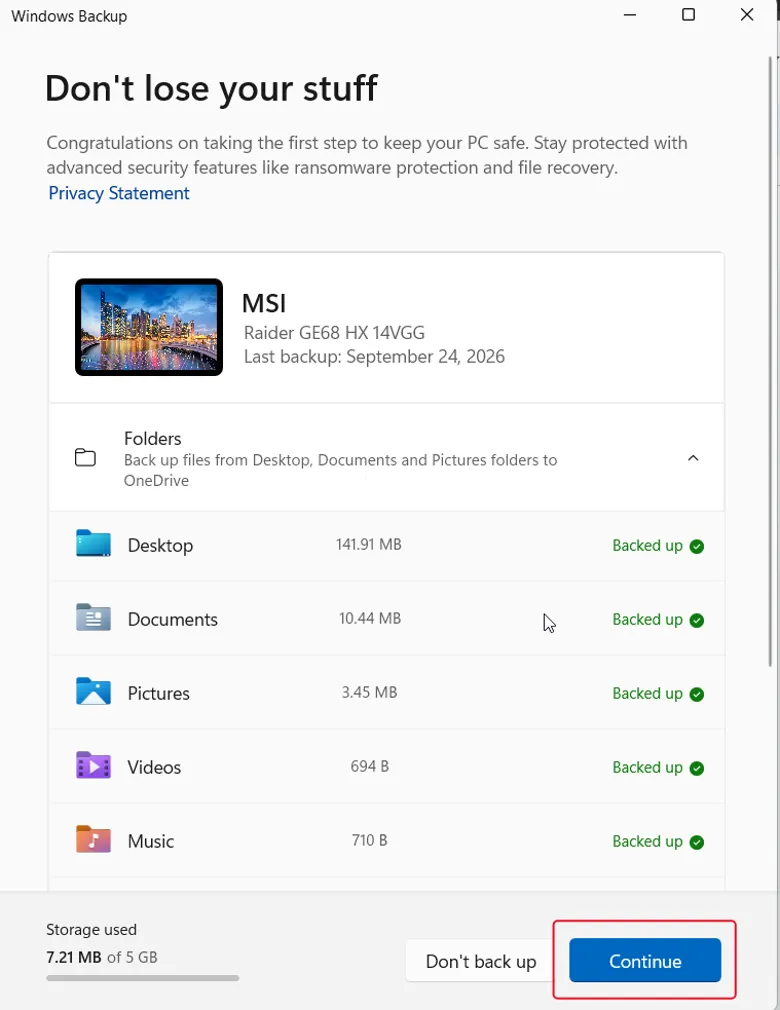The height and width of the screenshot is (1010, 780).
Task: Click the storage used progress bar
Action: [x=142, y=978]
